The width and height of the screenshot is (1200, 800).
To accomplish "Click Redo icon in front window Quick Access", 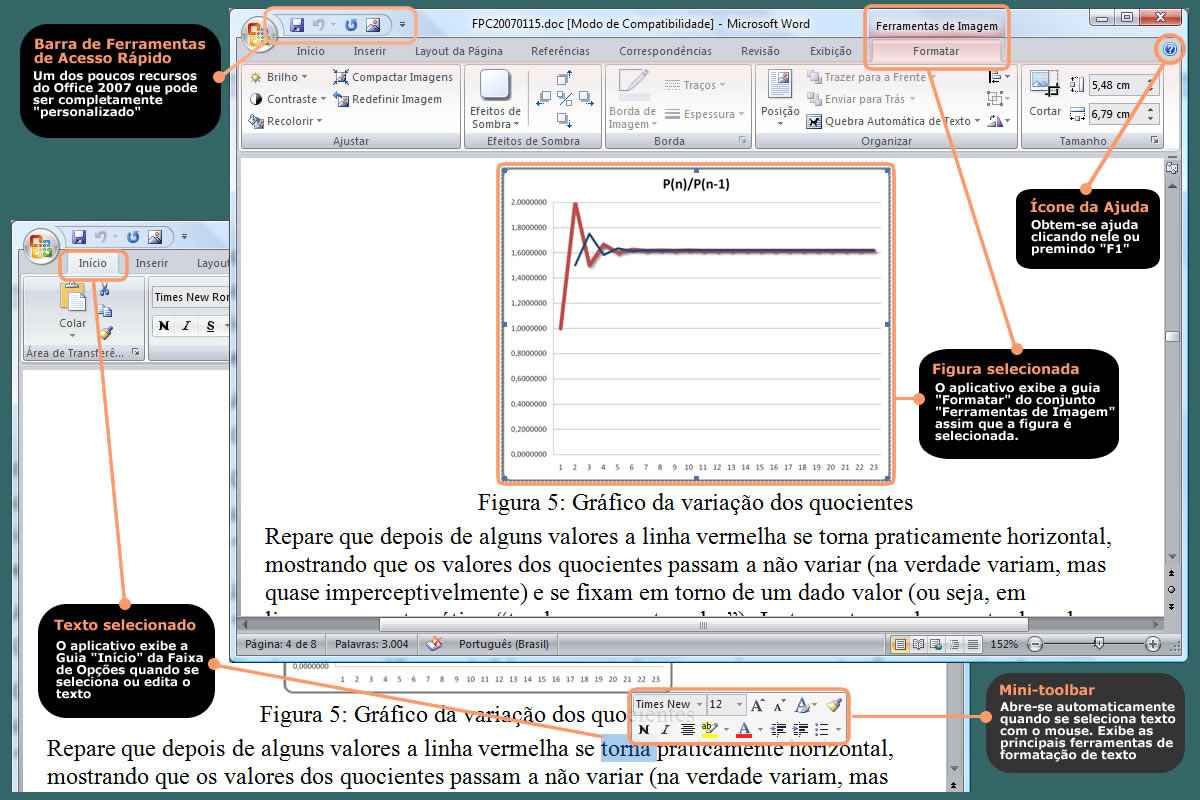I will 350,23.
